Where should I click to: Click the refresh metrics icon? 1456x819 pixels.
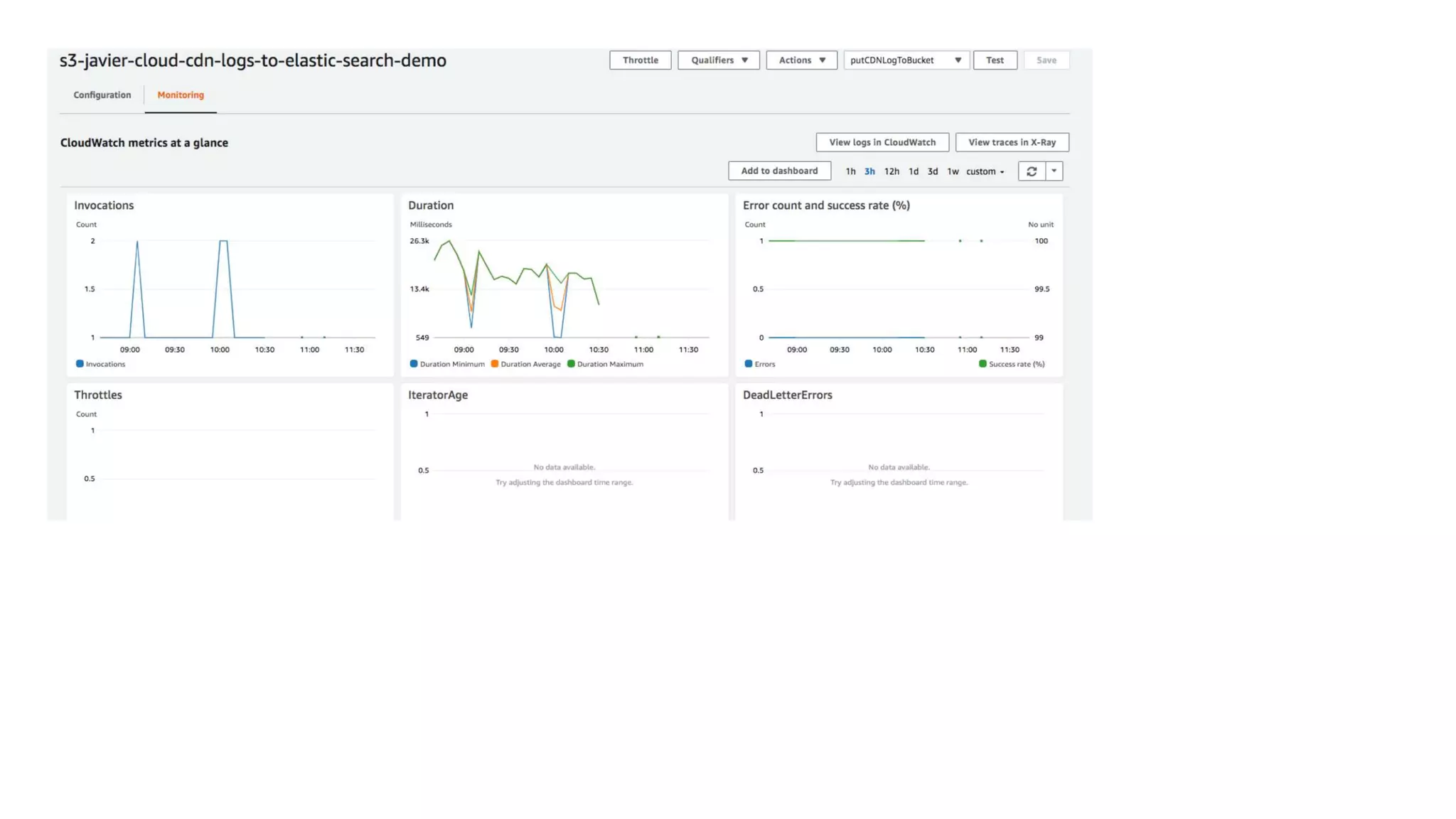point(1031,171)
